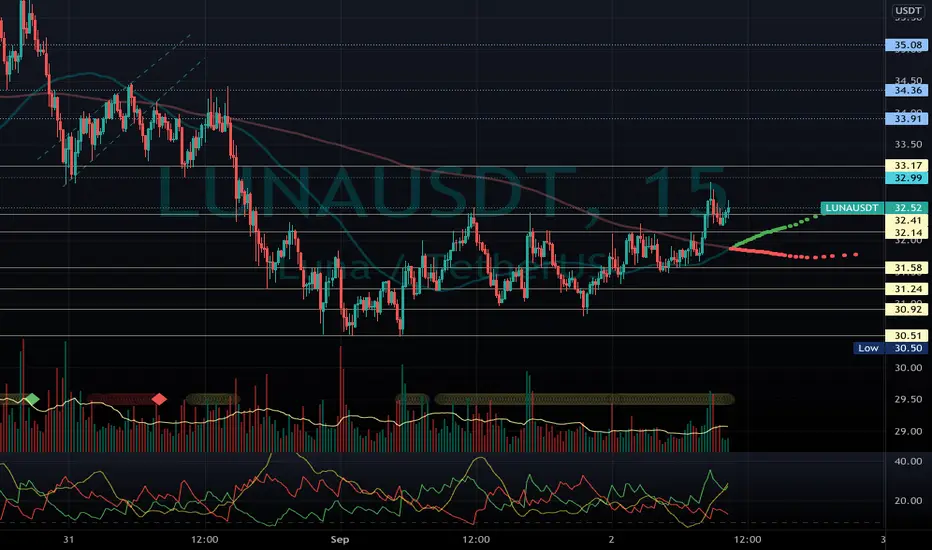
Task: Click the LUNAUSDT symbol price tag
Action: click(852, 208)
